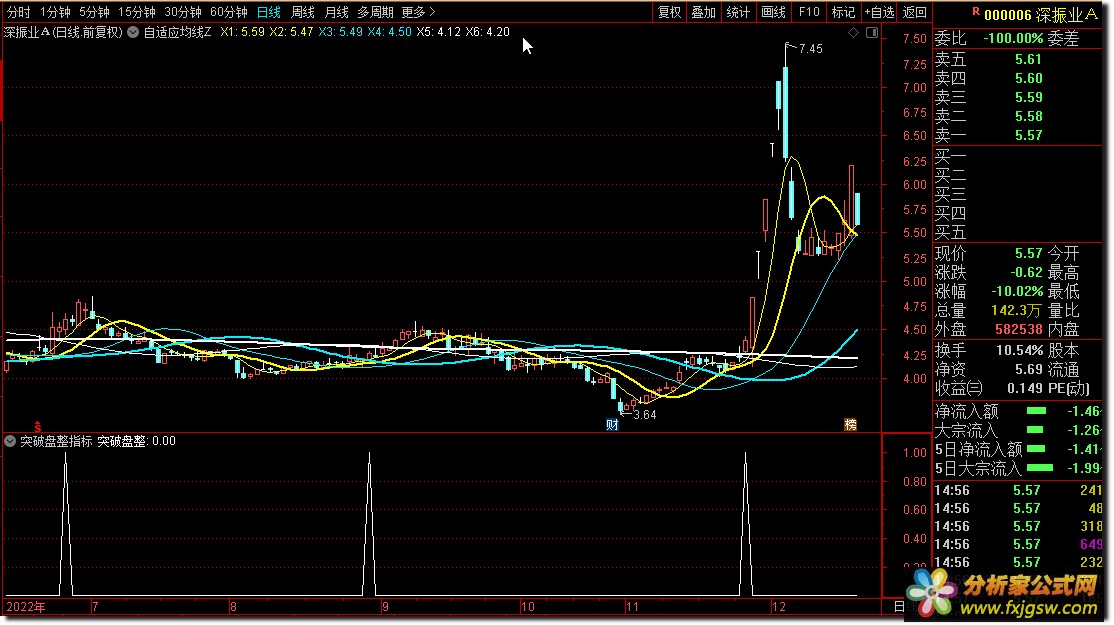Screen dimensions: 1114x625
Task: Click month 12 on the time axis
Action: [779, 607]
